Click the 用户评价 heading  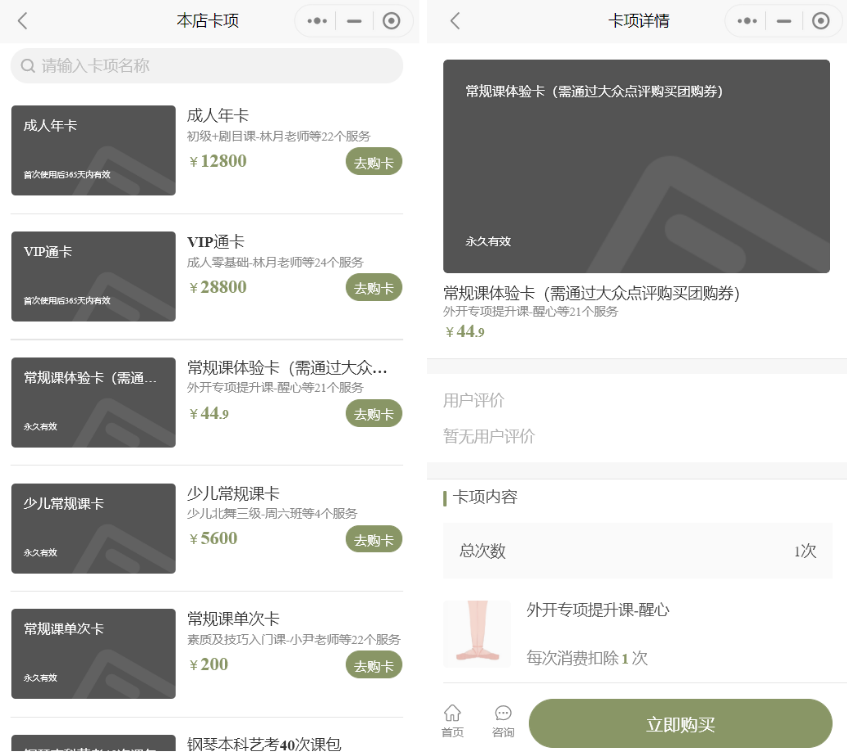tap(473, 400)
